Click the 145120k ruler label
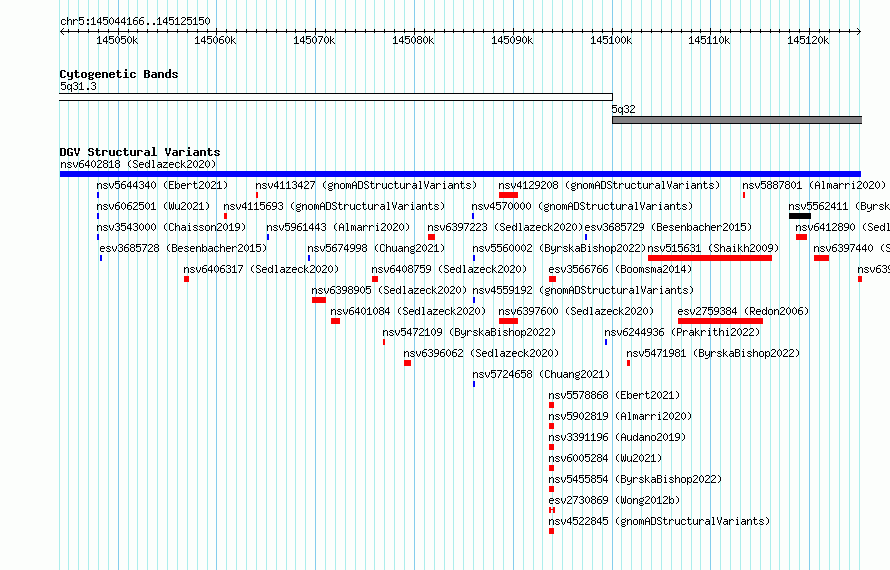Screen dimensions: 890x570 click(808, 40)
